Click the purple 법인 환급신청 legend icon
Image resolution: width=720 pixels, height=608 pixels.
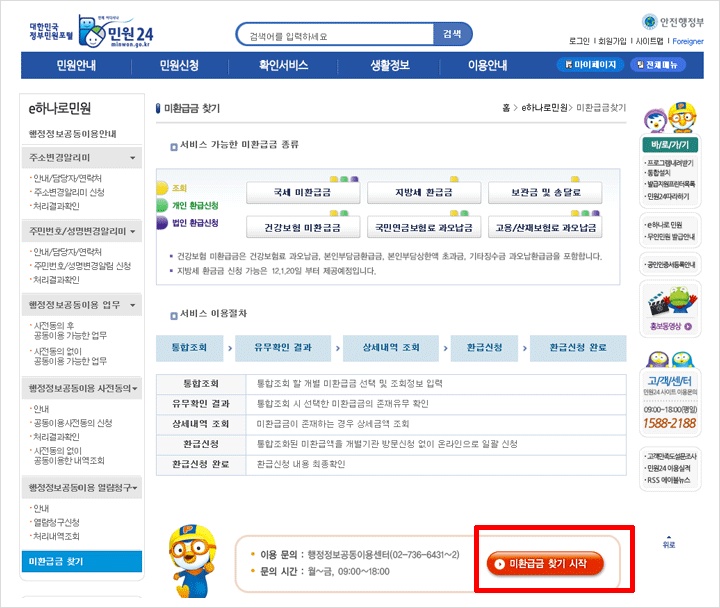coord(162,223)
